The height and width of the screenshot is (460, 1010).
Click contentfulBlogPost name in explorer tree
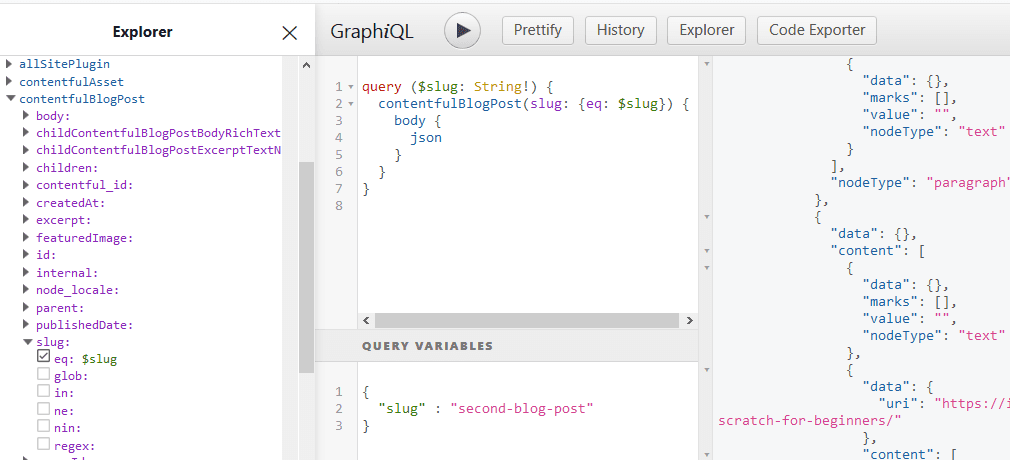[x=82, y=99]
